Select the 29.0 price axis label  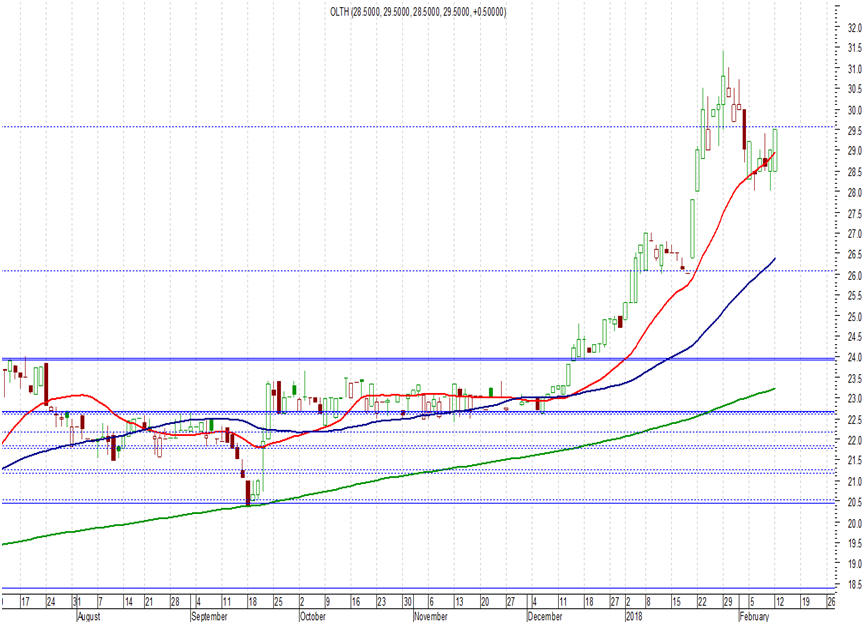[x=855, y=151]
